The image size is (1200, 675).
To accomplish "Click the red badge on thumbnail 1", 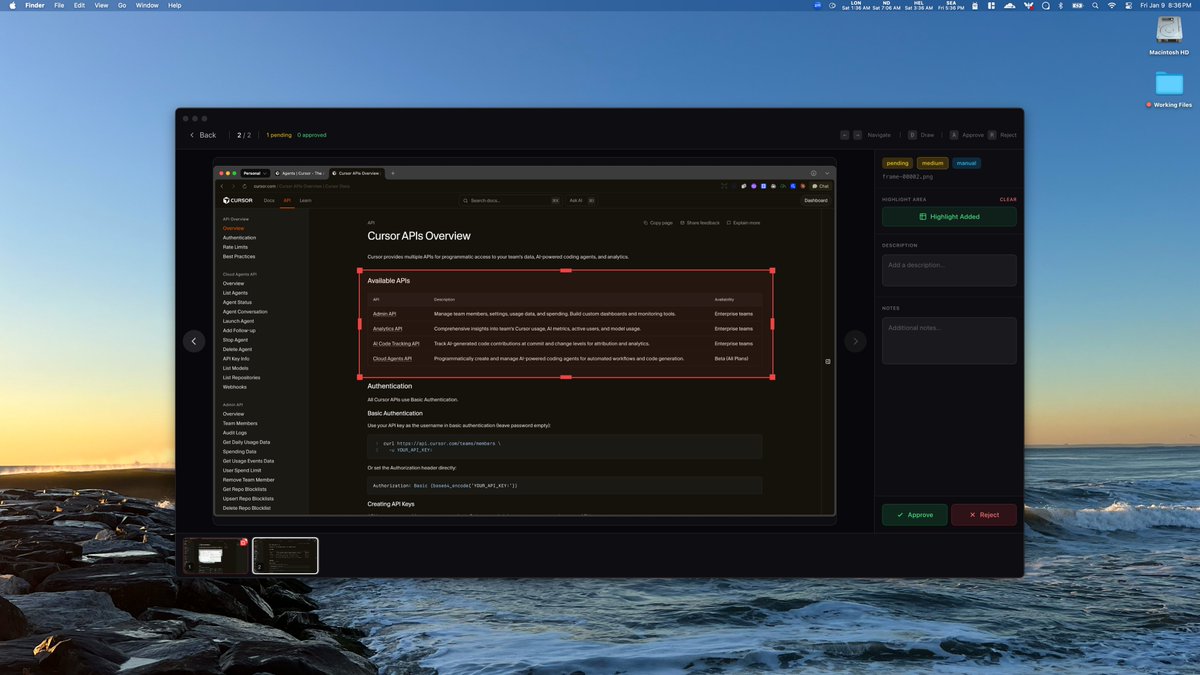I will [244, 542].
